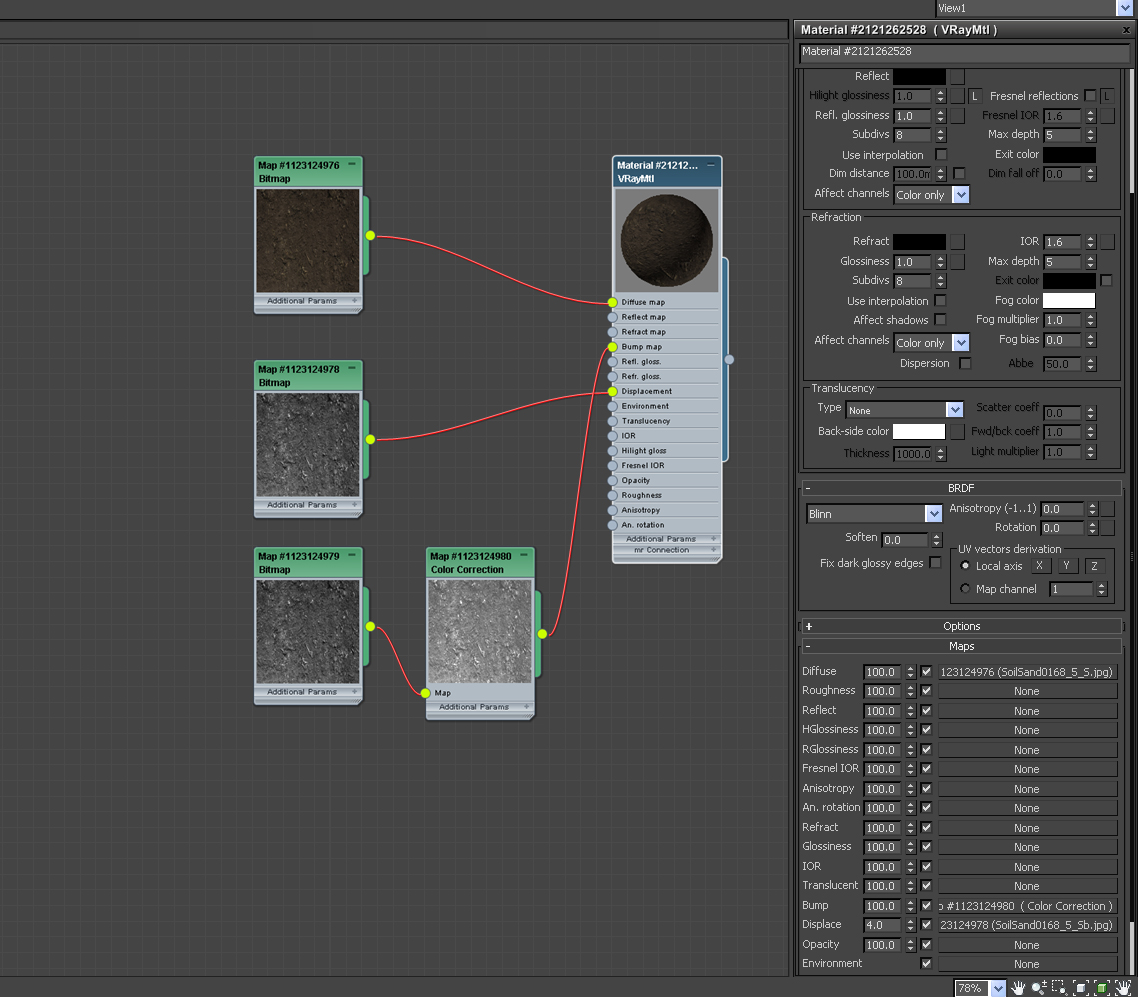Select the Pan tool hand icon

(x=1018, y=988)
